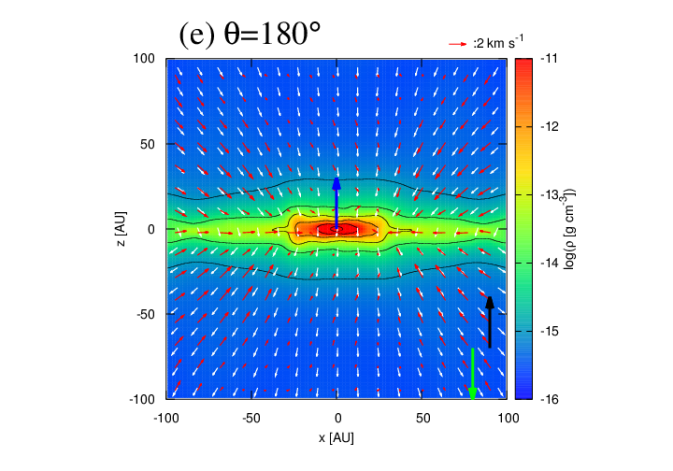Click the "z [AU]" vertical axis label
This screenshot has width=673, height=471.
tap(121, 229)
